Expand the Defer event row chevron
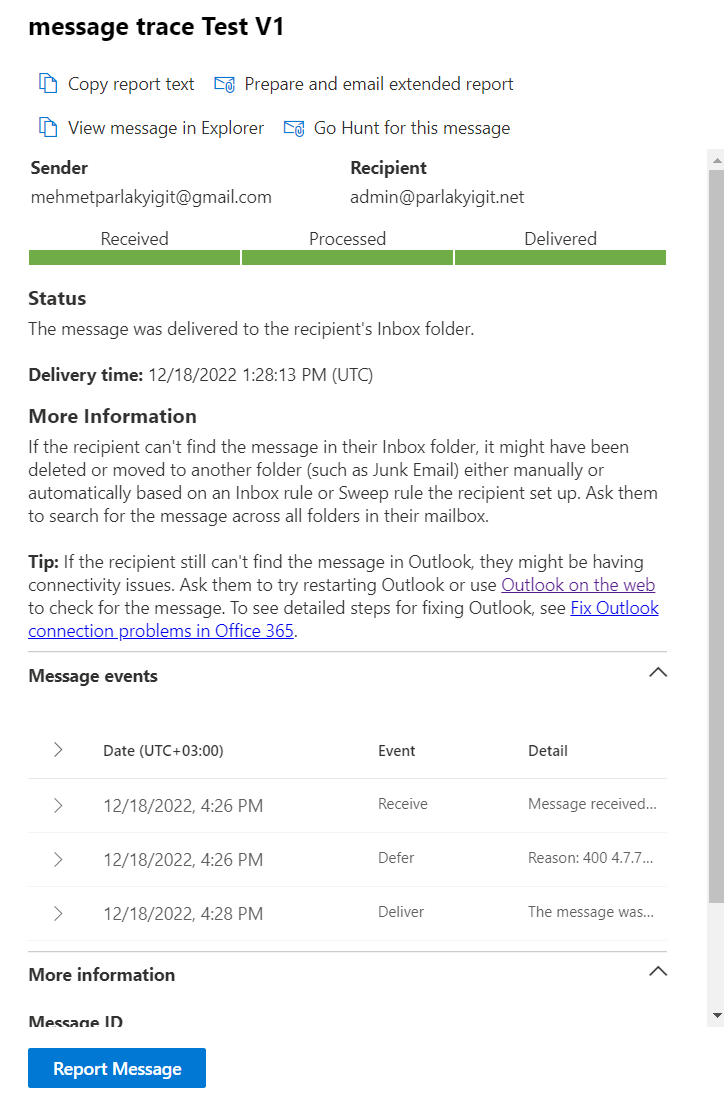This screenshot has height=1104, width=724. coord(58,859)
